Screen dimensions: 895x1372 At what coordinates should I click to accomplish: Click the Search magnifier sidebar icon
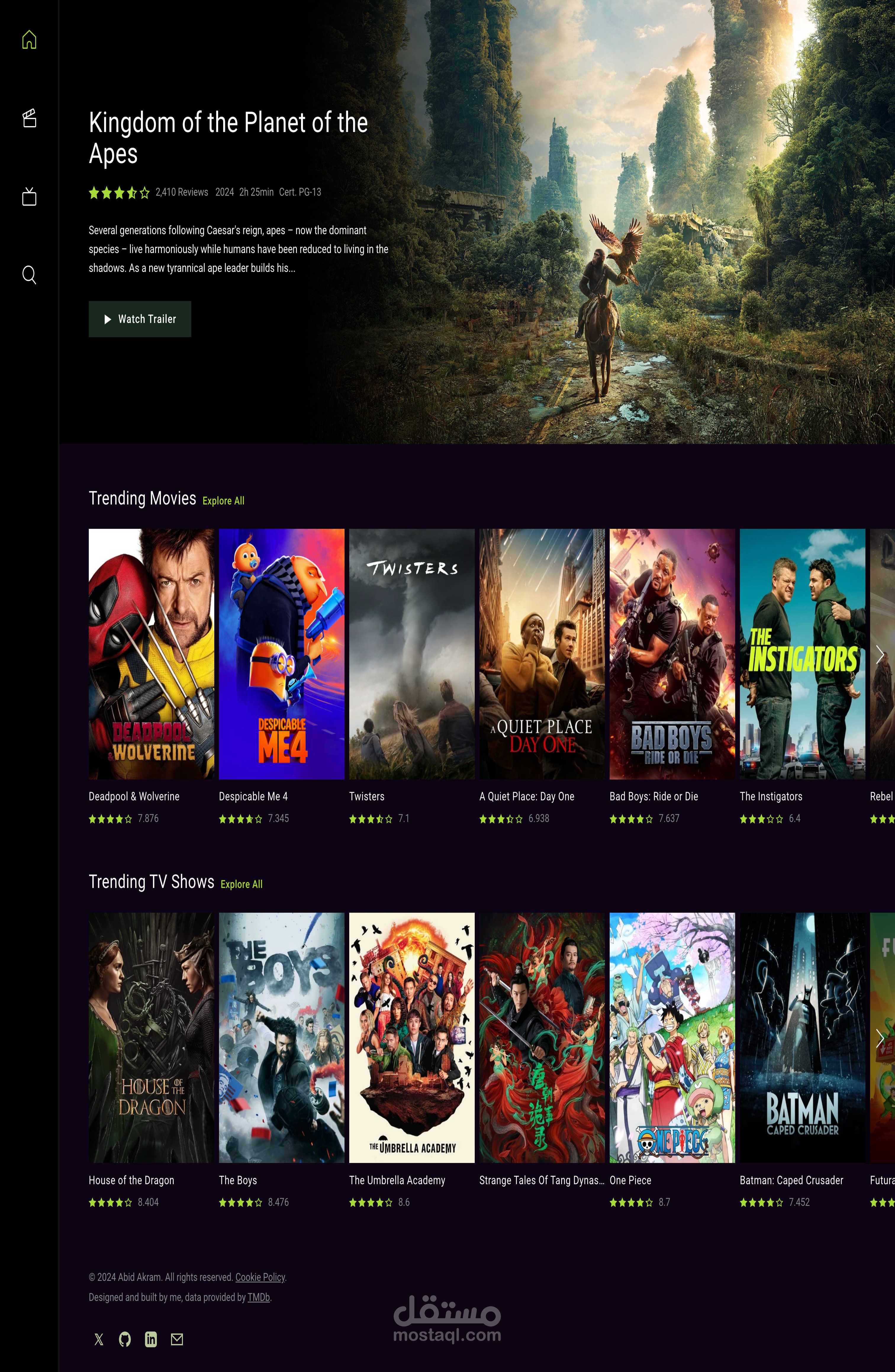click(x=29, y=275)
